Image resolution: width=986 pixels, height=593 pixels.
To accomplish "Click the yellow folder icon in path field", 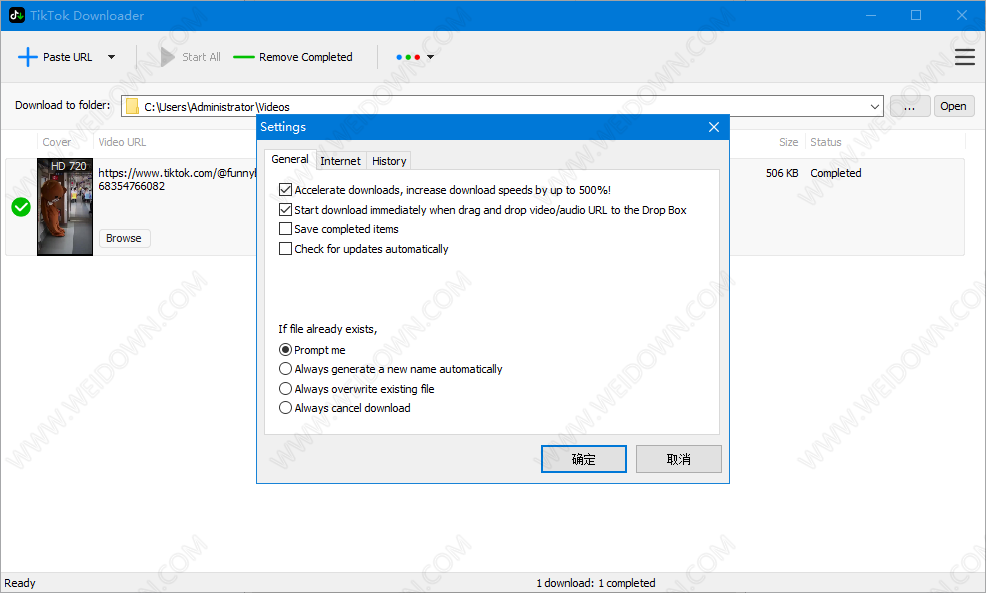I will (132, 106).
